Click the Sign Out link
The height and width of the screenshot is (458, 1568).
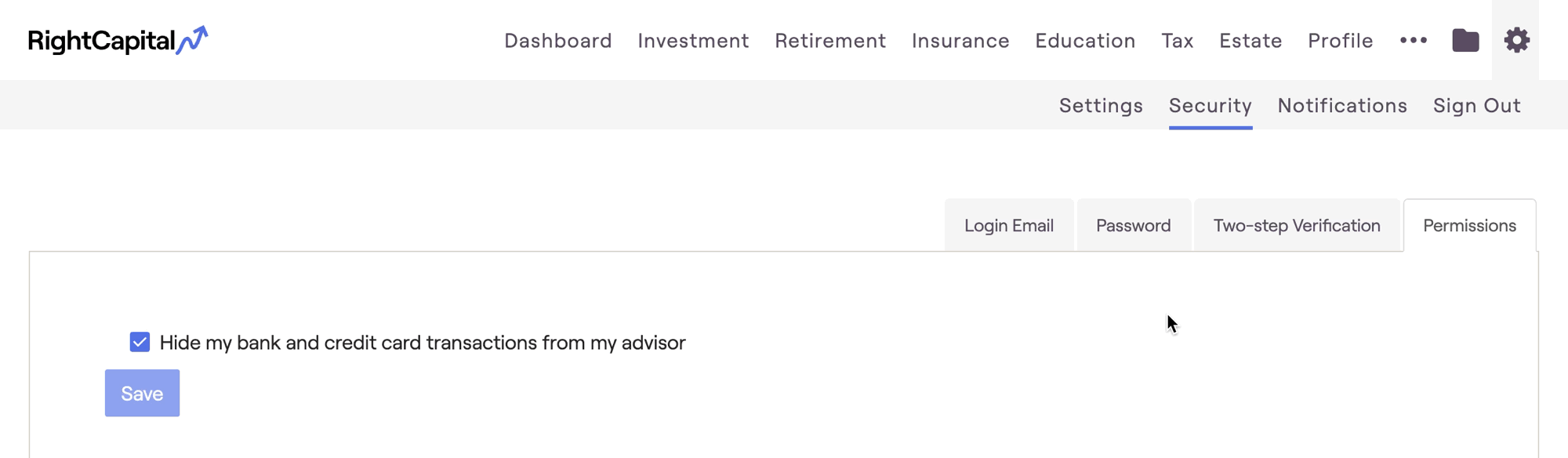tap(1476, 105)
